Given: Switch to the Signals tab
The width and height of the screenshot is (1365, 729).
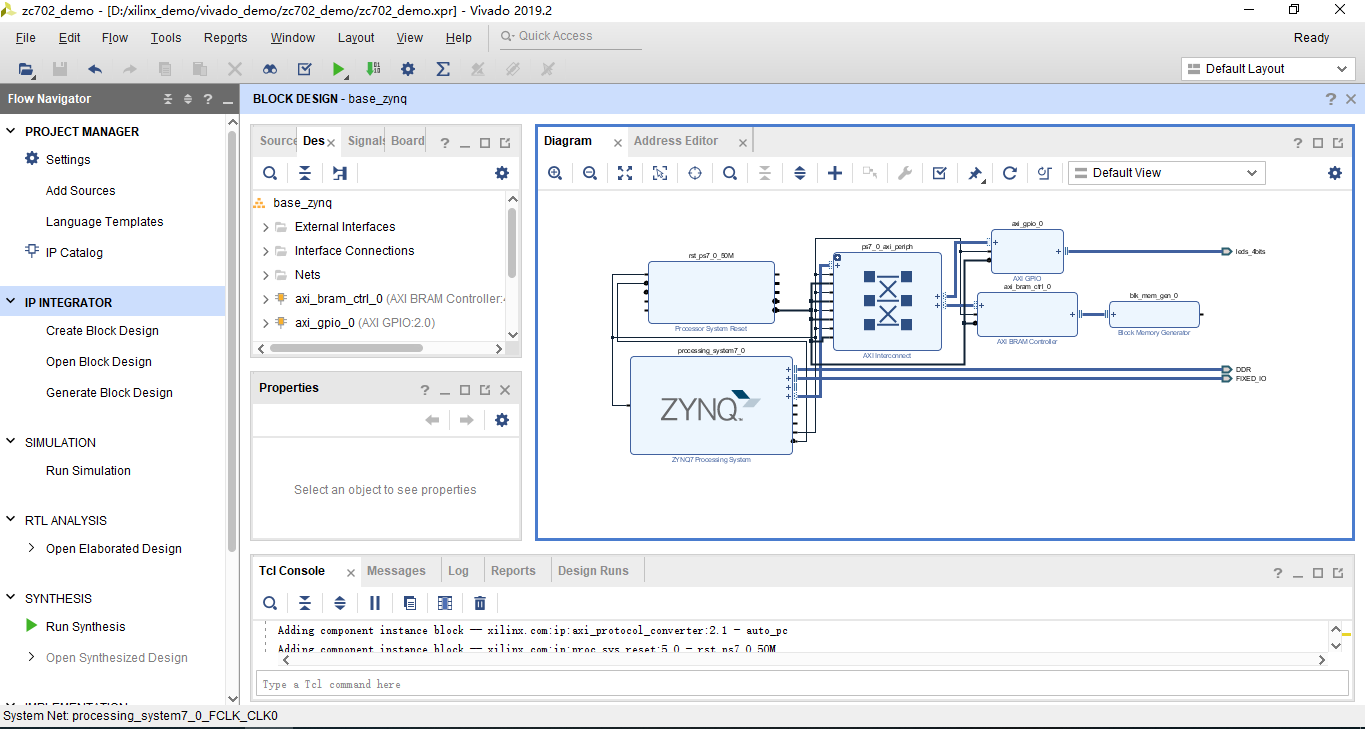Looking at the screenshot, I should point(366,141).
